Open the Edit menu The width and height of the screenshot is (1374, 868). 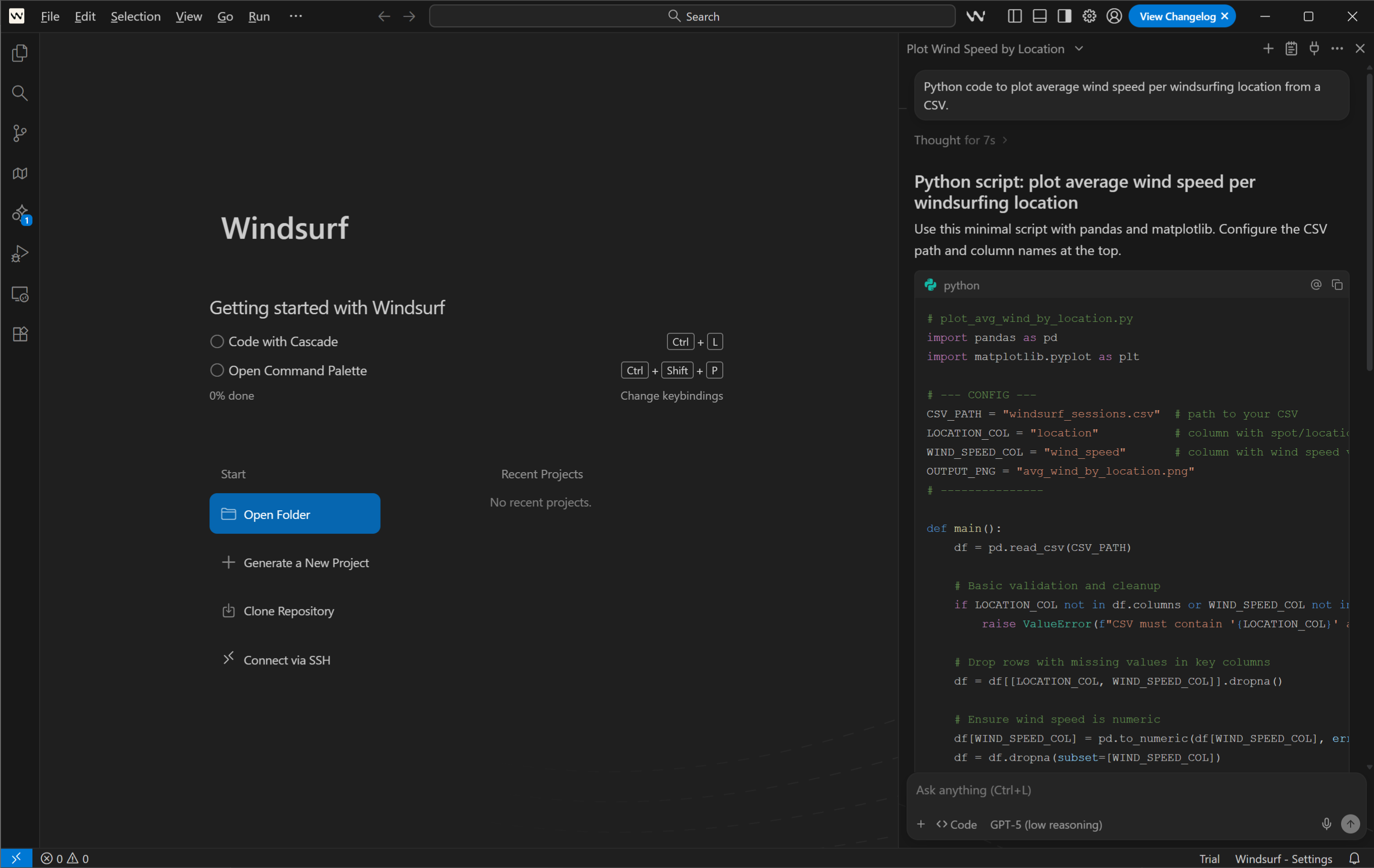tap(85, 16)
